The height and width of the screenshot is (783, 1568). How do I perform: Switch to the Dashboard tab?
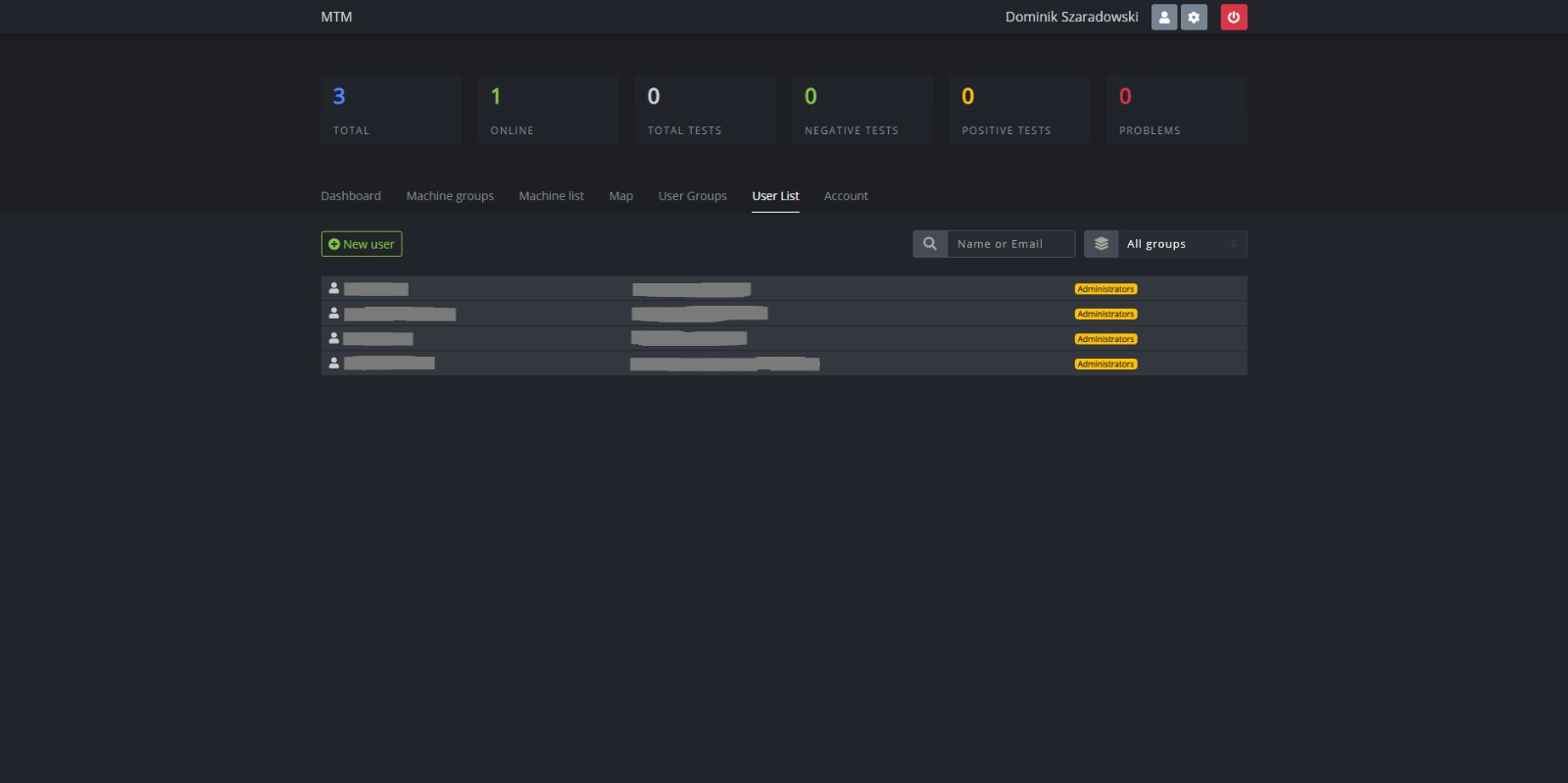point(351,196)
